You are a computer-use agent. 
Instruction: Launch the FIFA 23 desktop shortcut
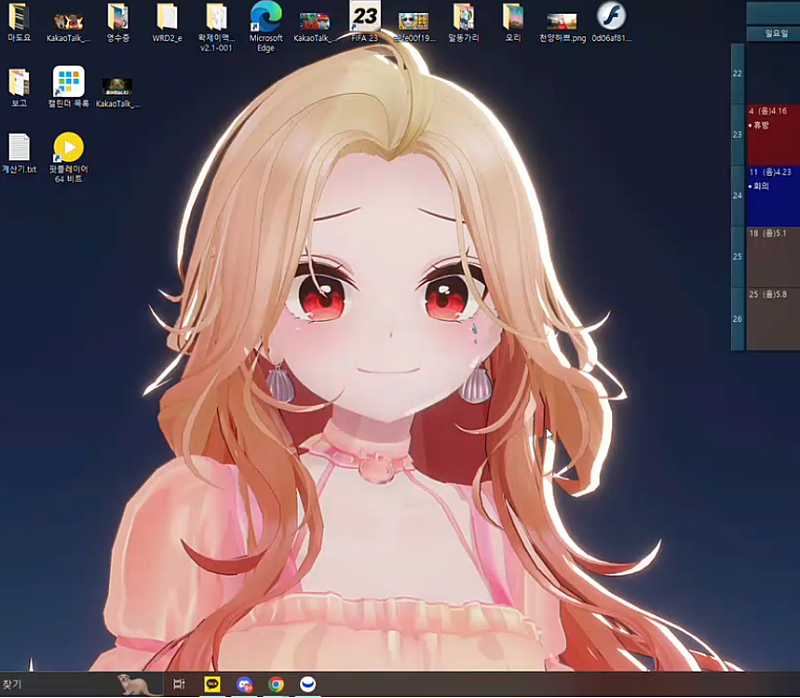point(364,17)
